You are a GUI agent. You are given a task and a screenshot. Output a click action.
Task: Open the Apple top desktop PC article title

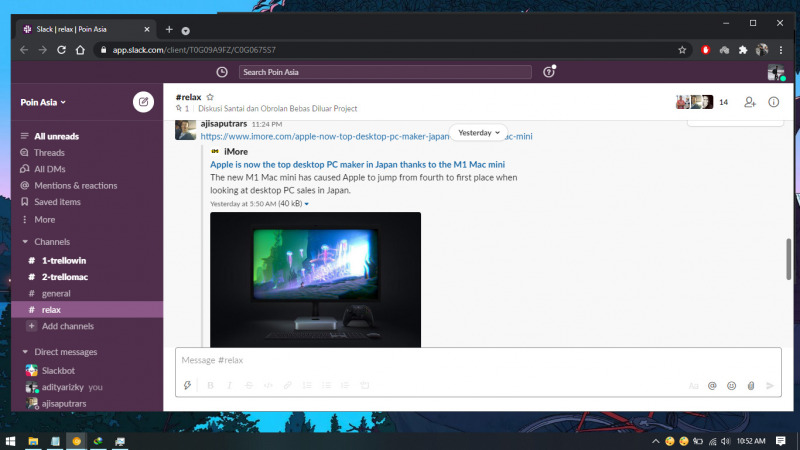click(357, 164)
